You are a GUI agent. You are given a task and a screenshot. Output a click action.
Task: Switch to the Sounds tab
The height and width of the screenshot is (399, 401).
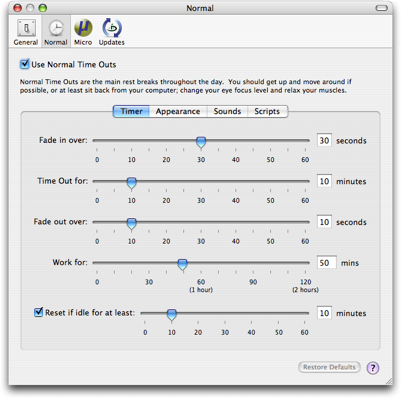tap(227, 111)
